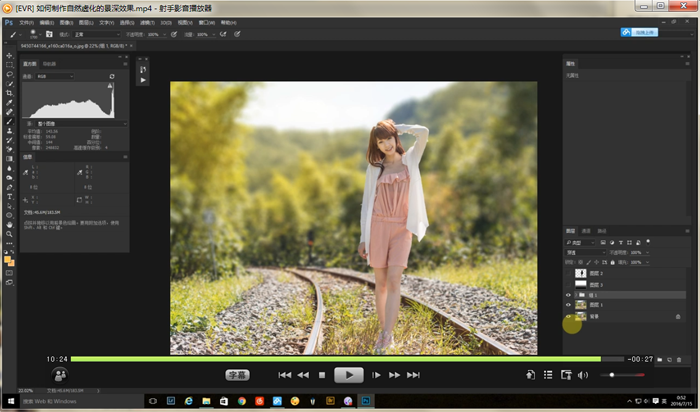The height and width of the screenshot is (412, 700).
Task: Show hidden layer 图层 2 via visibility box
Action: (x=569, y=273)
